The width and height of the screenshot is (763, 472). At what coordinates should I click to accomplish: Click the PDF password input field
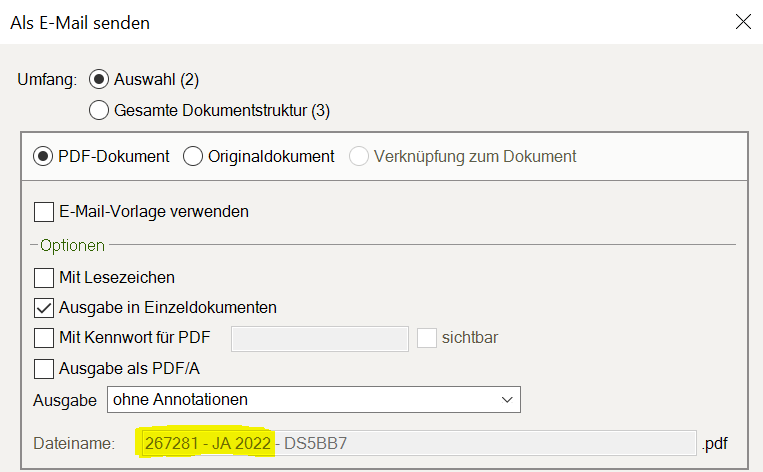pos(320,339)
